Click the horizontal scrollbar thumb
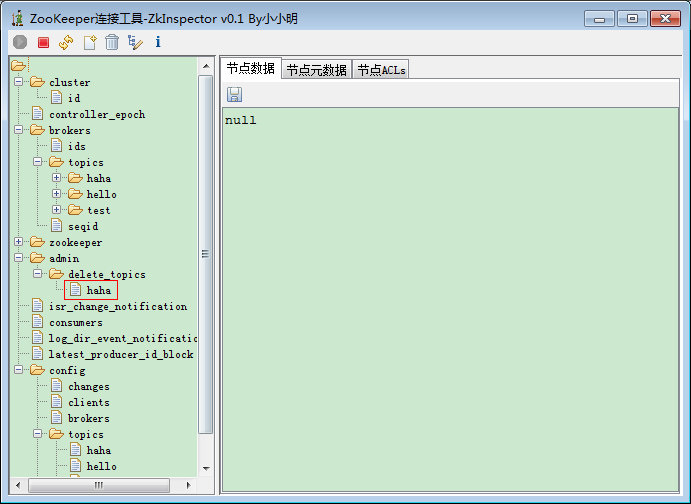691x504 pixels. coord(99,485)
